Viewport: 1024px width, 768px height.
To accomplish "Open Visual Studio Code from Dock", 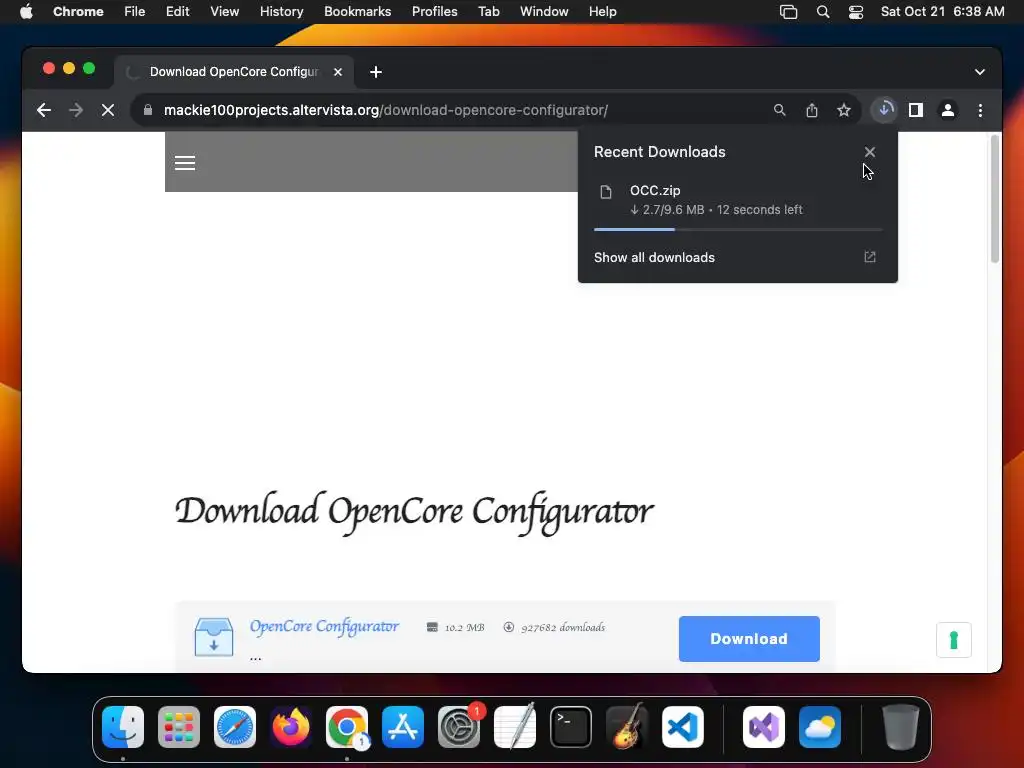I will 682,727.
